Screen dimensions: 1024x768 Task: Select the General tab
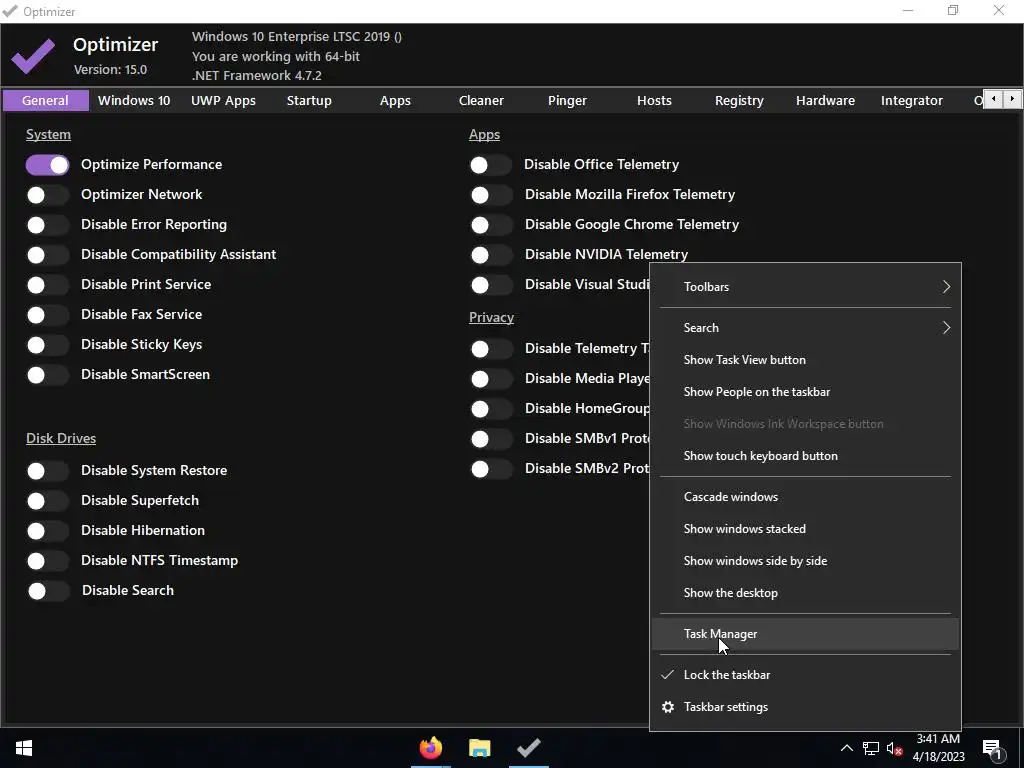tap(45, 101)
